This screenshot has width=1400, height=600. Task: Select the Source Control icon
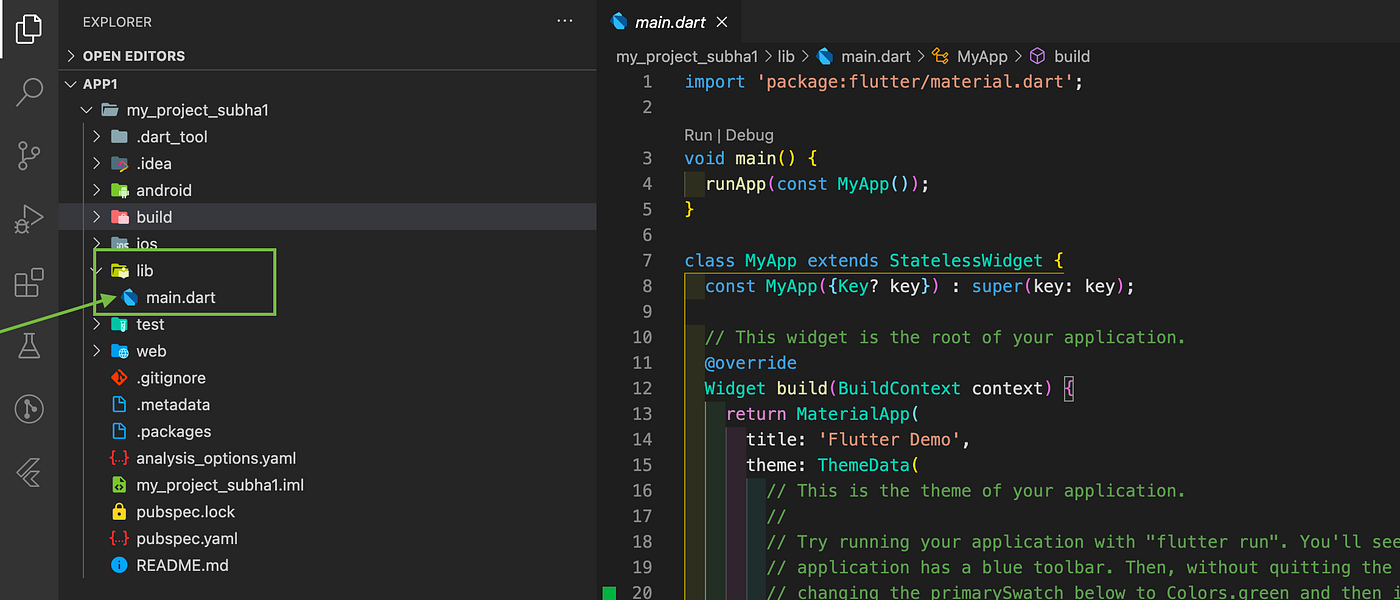coord(29,155)
